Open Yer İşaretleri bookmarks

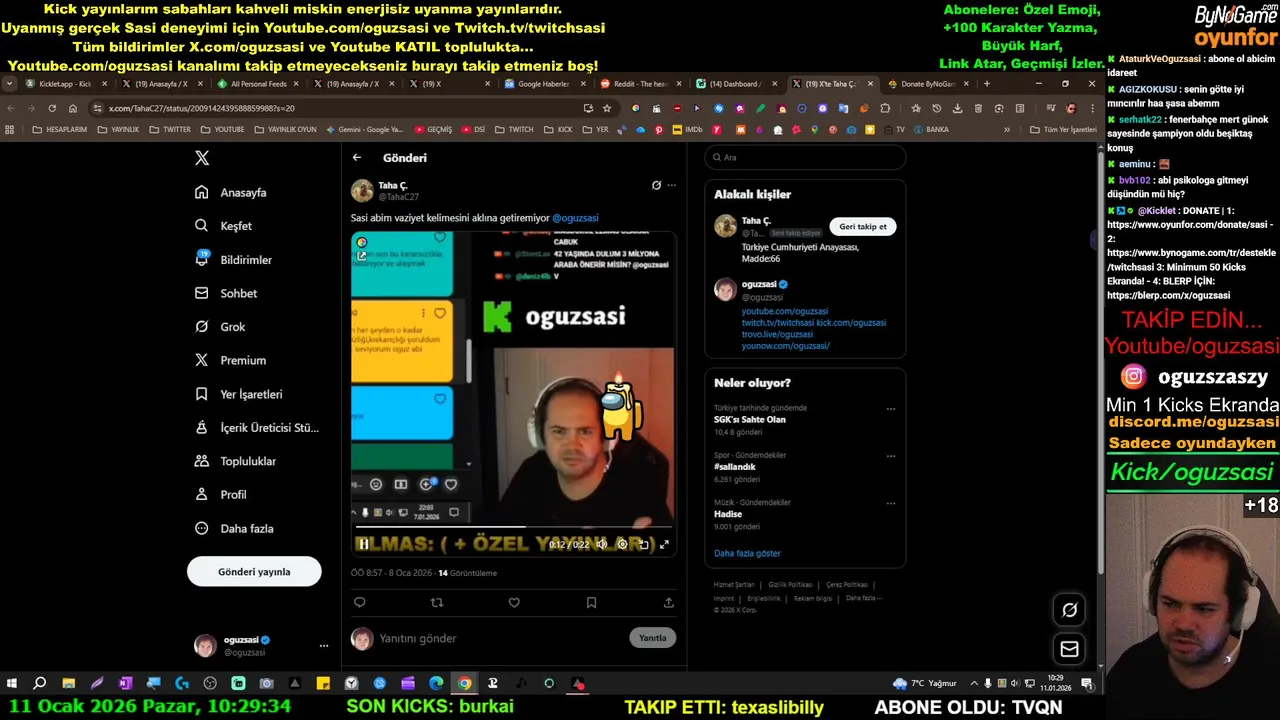point(238,394)
